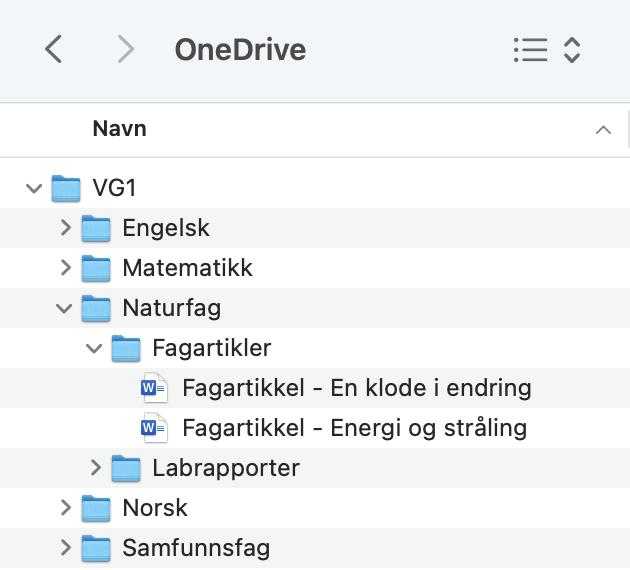
Task: Click the forward navigation arrow
Action: coord(125,49)
